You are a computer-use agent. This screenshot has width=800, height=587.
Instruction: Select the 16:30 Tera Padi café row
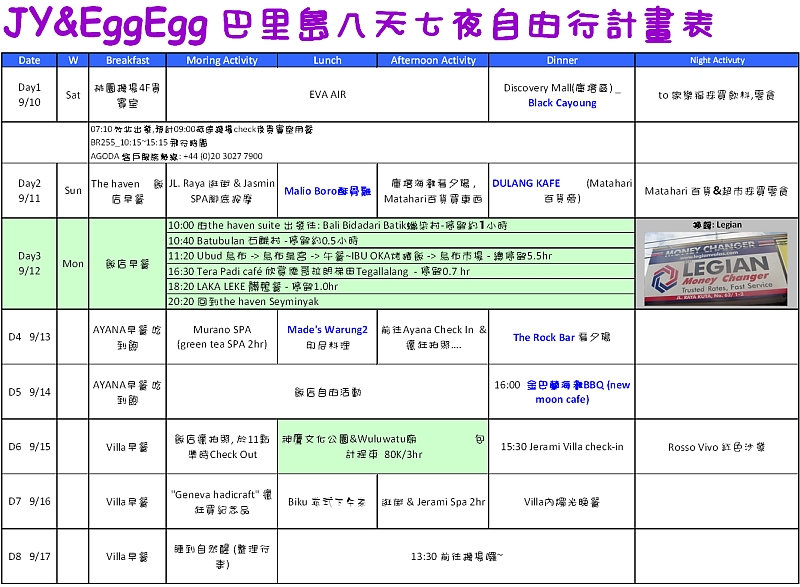coord(401,271)
